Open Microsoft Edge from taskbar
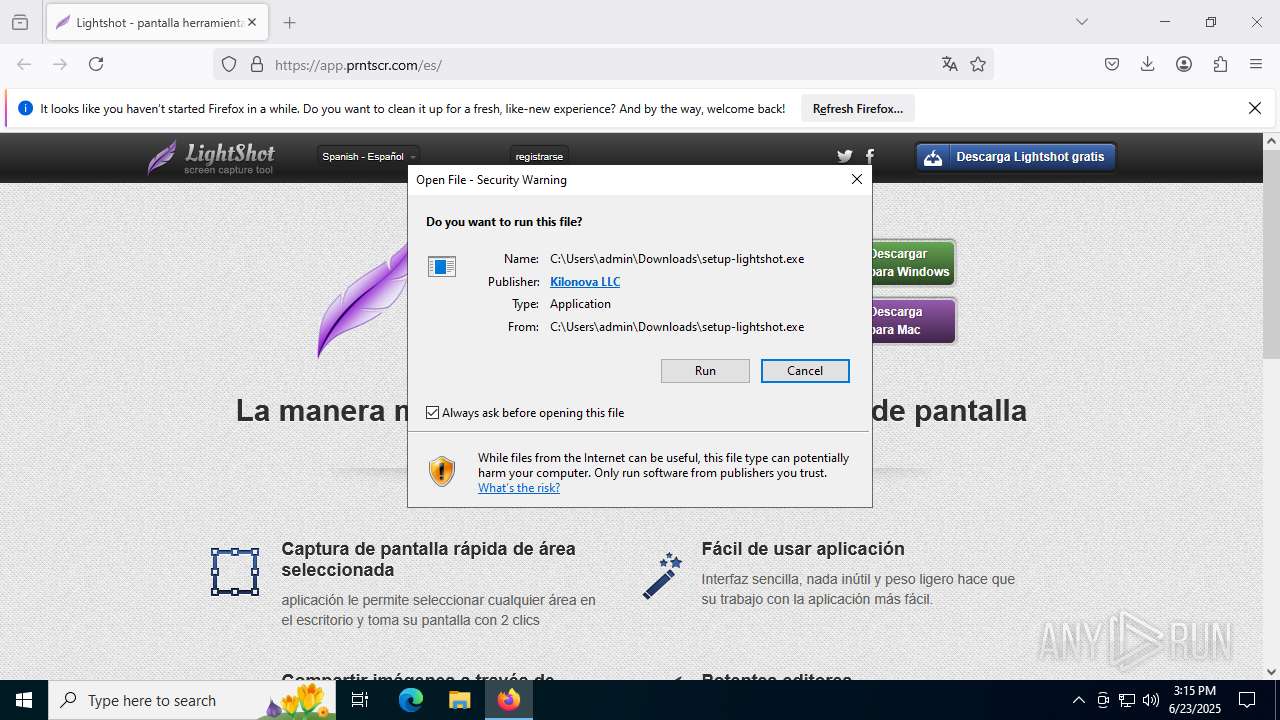Viewport: 1280px width, 720px height. [x=411, y=700]
